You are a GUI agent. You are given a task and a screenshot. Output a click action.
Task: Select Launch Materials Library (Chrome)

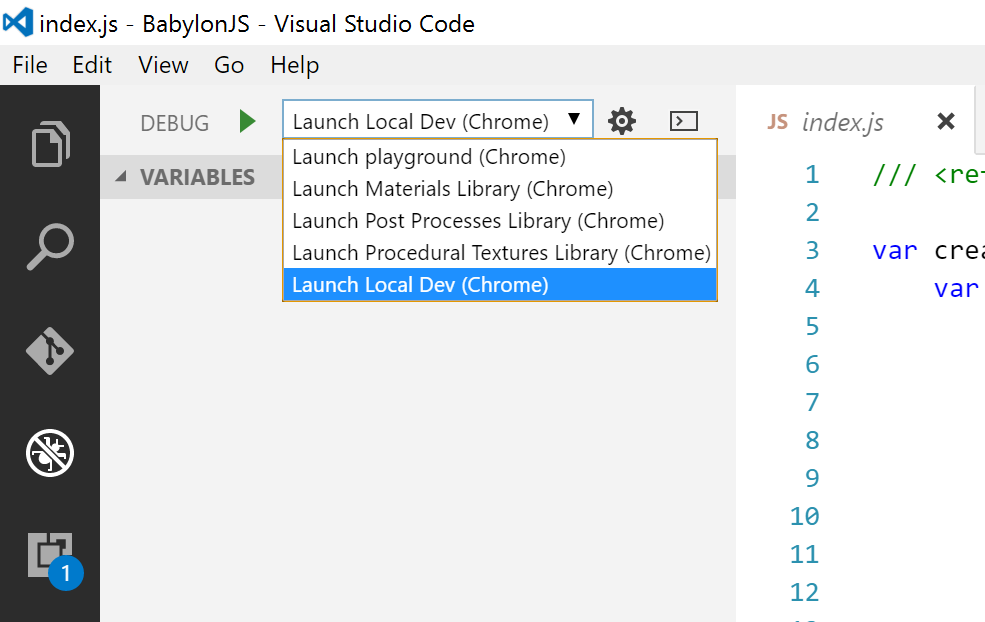499,189
